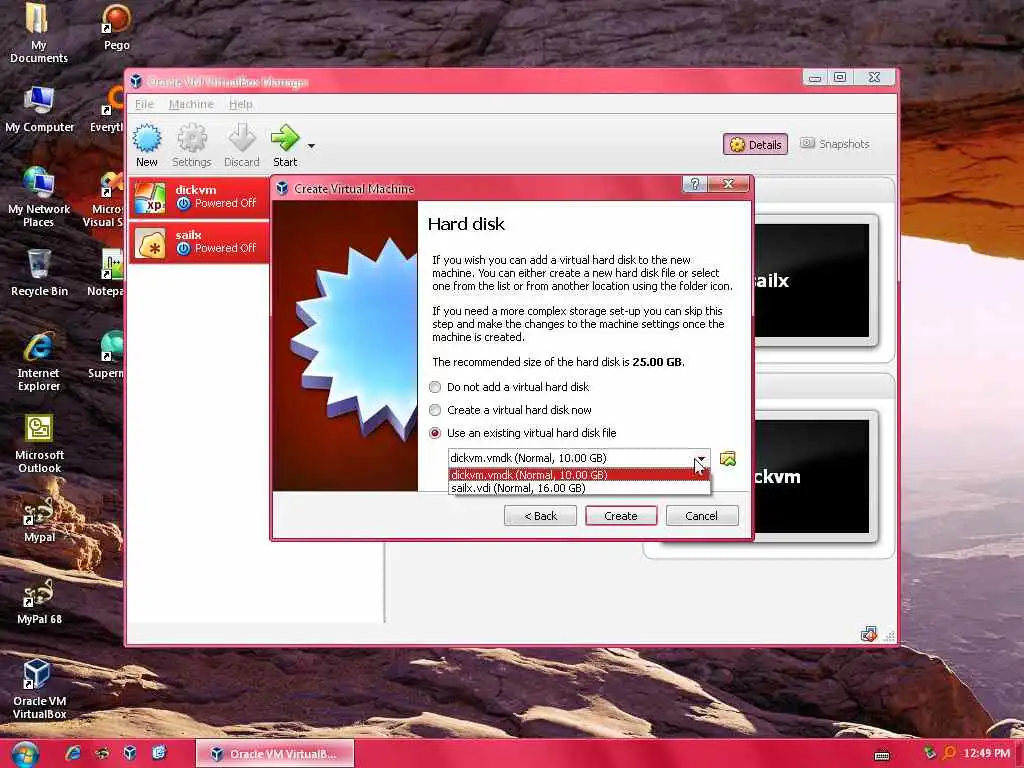Select the dickvm machine in the list
Image resolution: width=1024 pixels, height=768 pixels.
point(199,197)
